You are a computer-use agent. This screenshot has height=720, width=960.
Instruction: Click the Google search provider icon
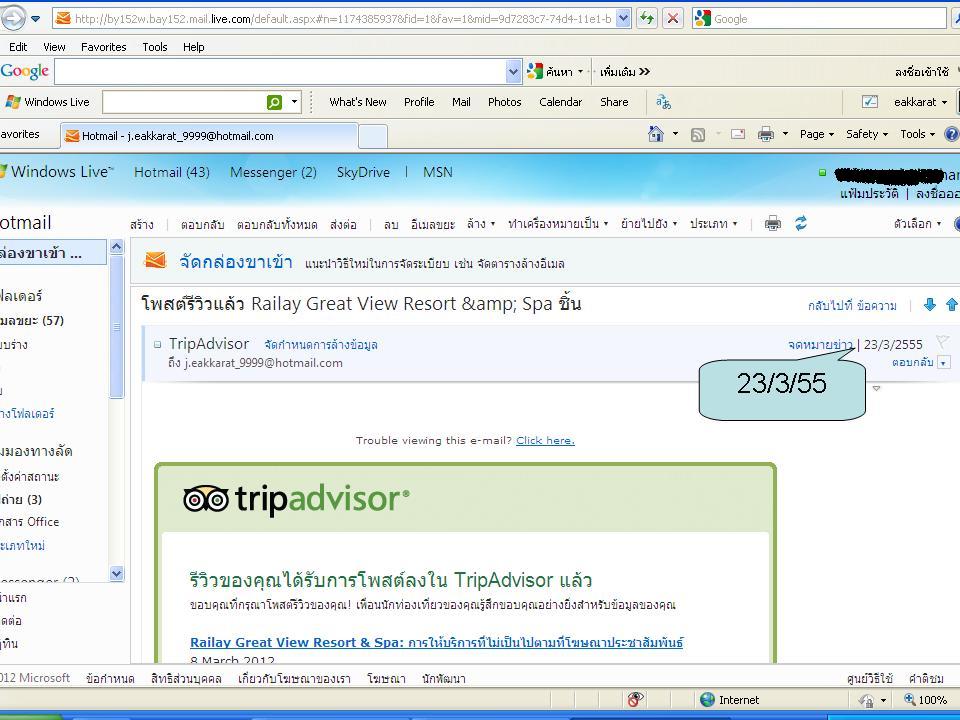[x=702, y=18]
